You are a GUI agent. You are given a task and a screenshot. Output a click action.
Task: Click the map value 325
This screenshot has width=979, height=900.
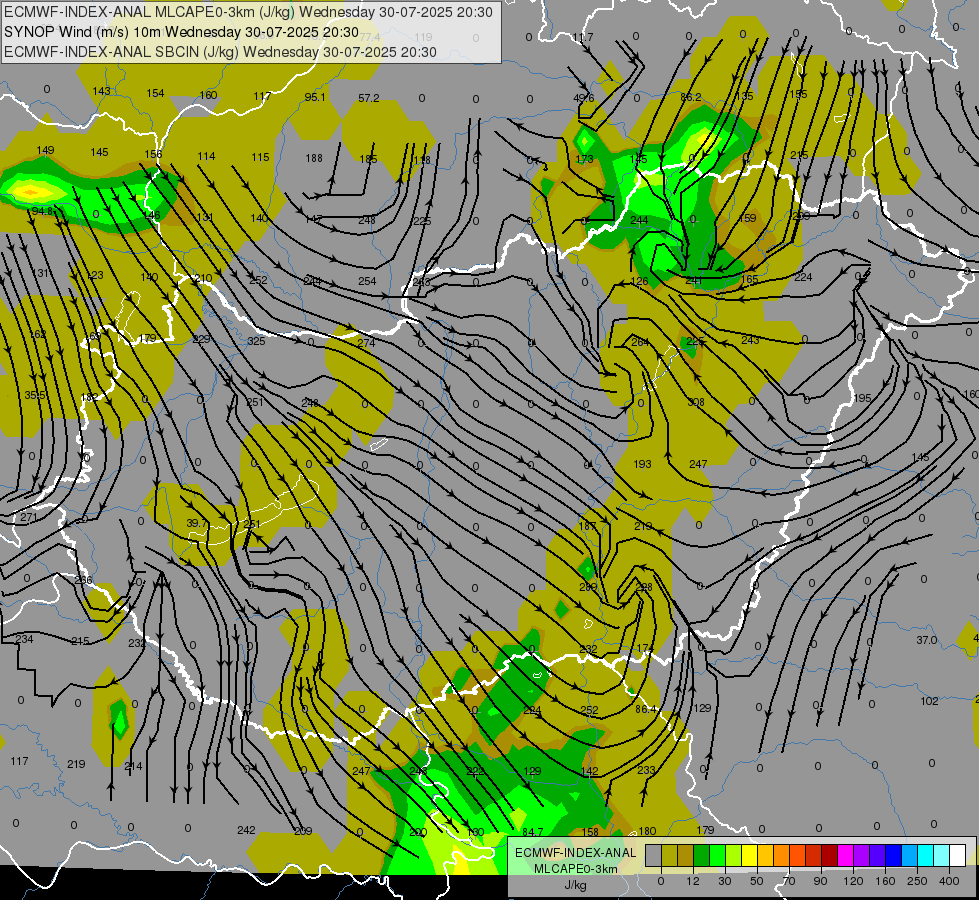point(256,341)
